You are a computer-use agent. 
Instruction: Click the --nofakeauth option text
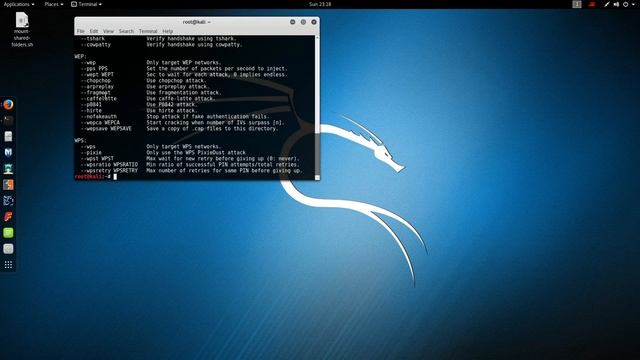pos(99,116)
